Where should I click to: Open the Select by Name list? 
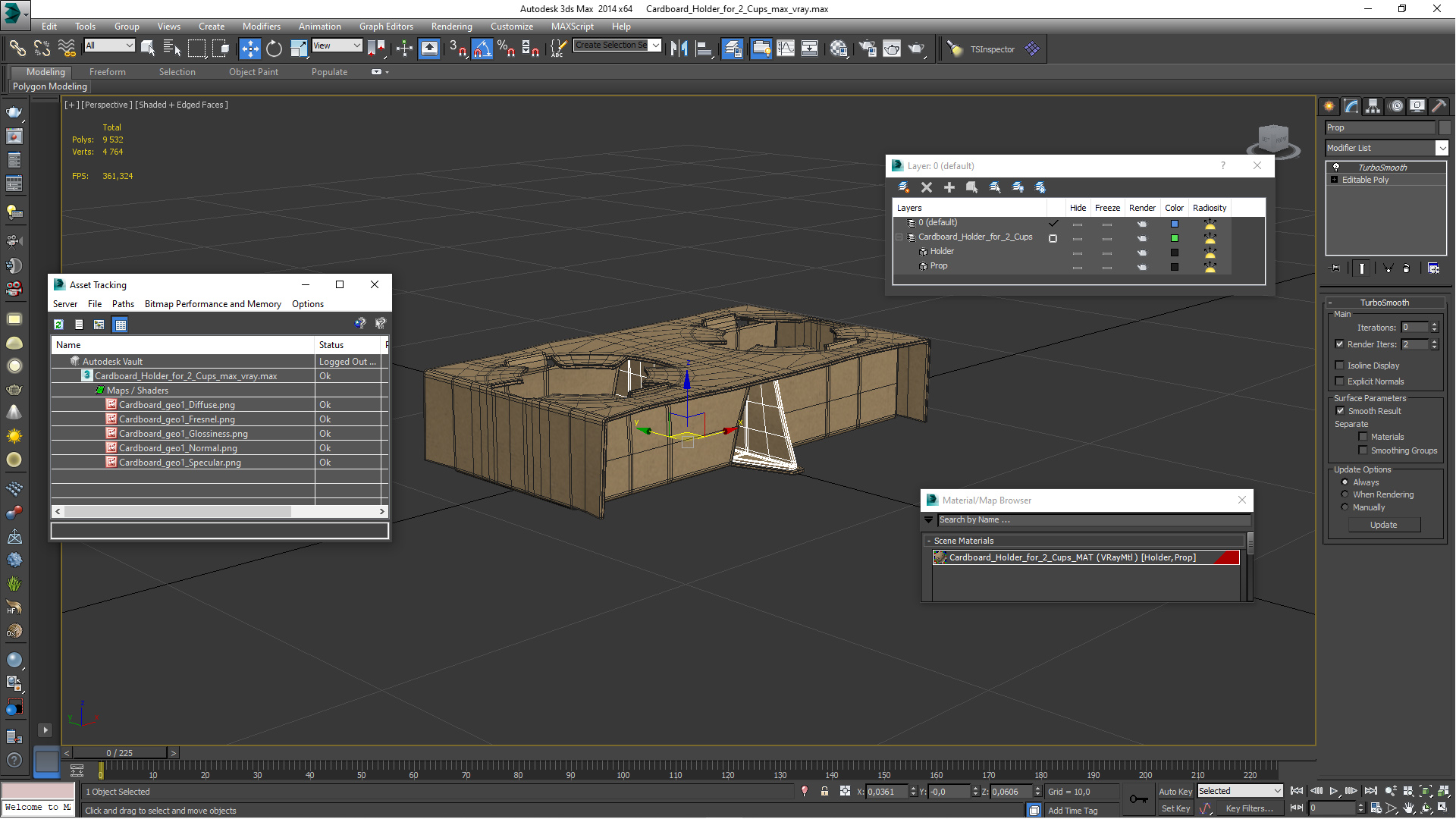point(172,49)
